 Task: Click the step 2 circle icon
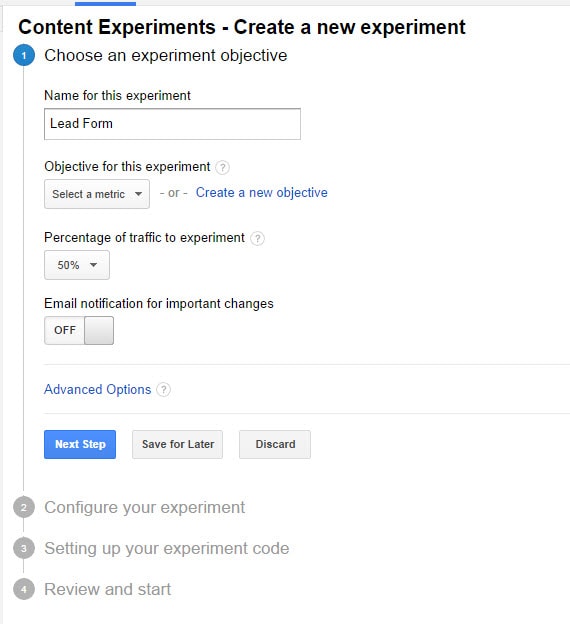click(x=24, y=507)
